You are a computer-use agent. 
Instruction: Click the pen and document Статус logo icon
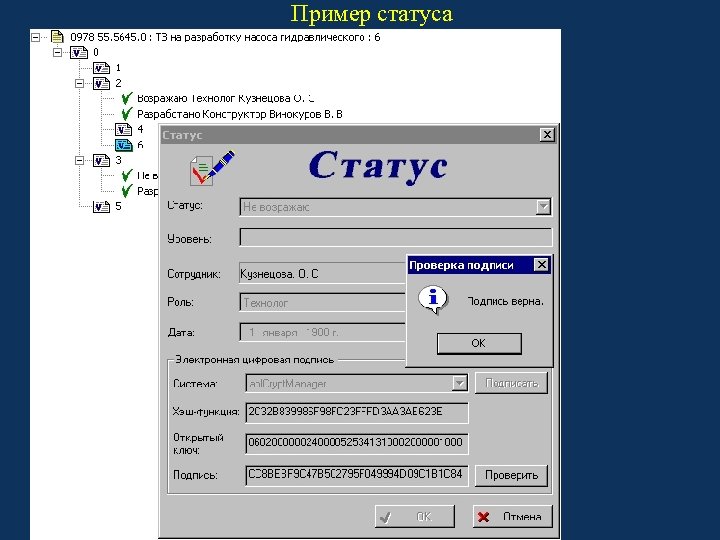point(212,168)
